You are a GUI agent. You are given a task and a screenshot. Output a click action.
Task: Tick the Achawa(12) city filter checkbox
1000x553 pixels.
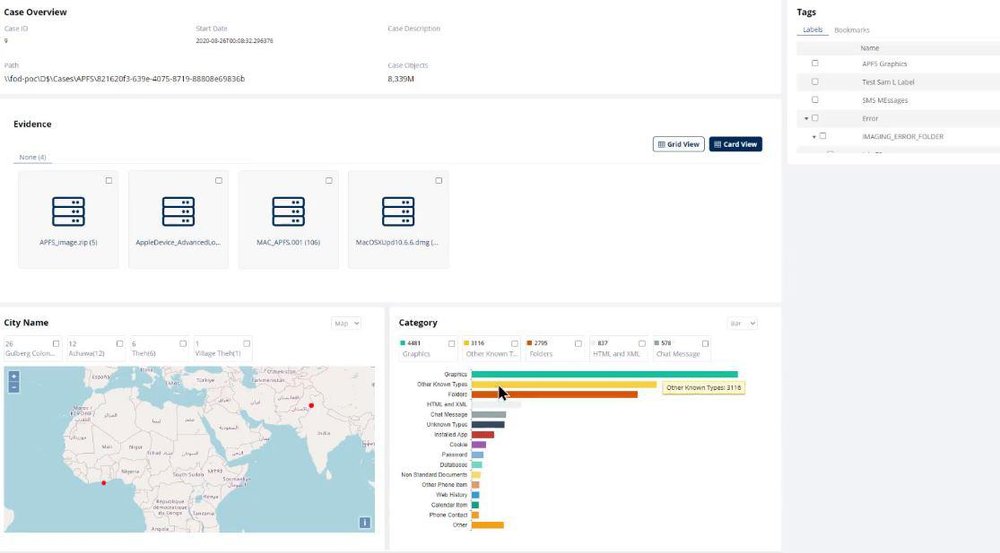pos(119,344)
